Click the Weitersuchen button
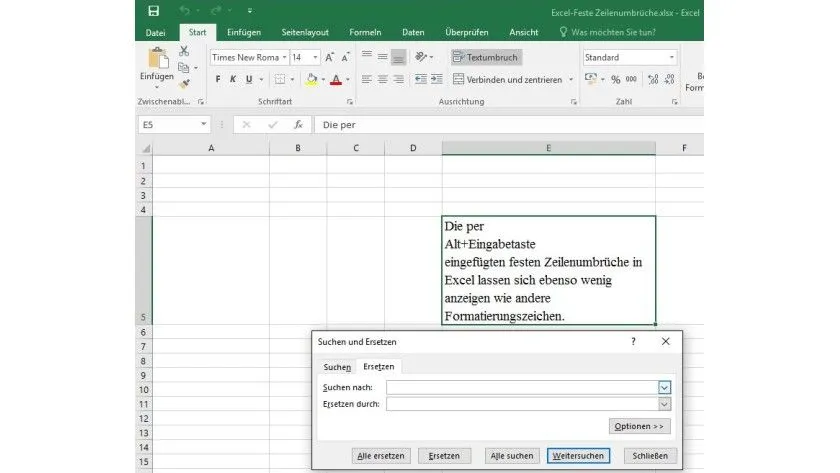Screen dimensions: 840x473 [578, 456]
